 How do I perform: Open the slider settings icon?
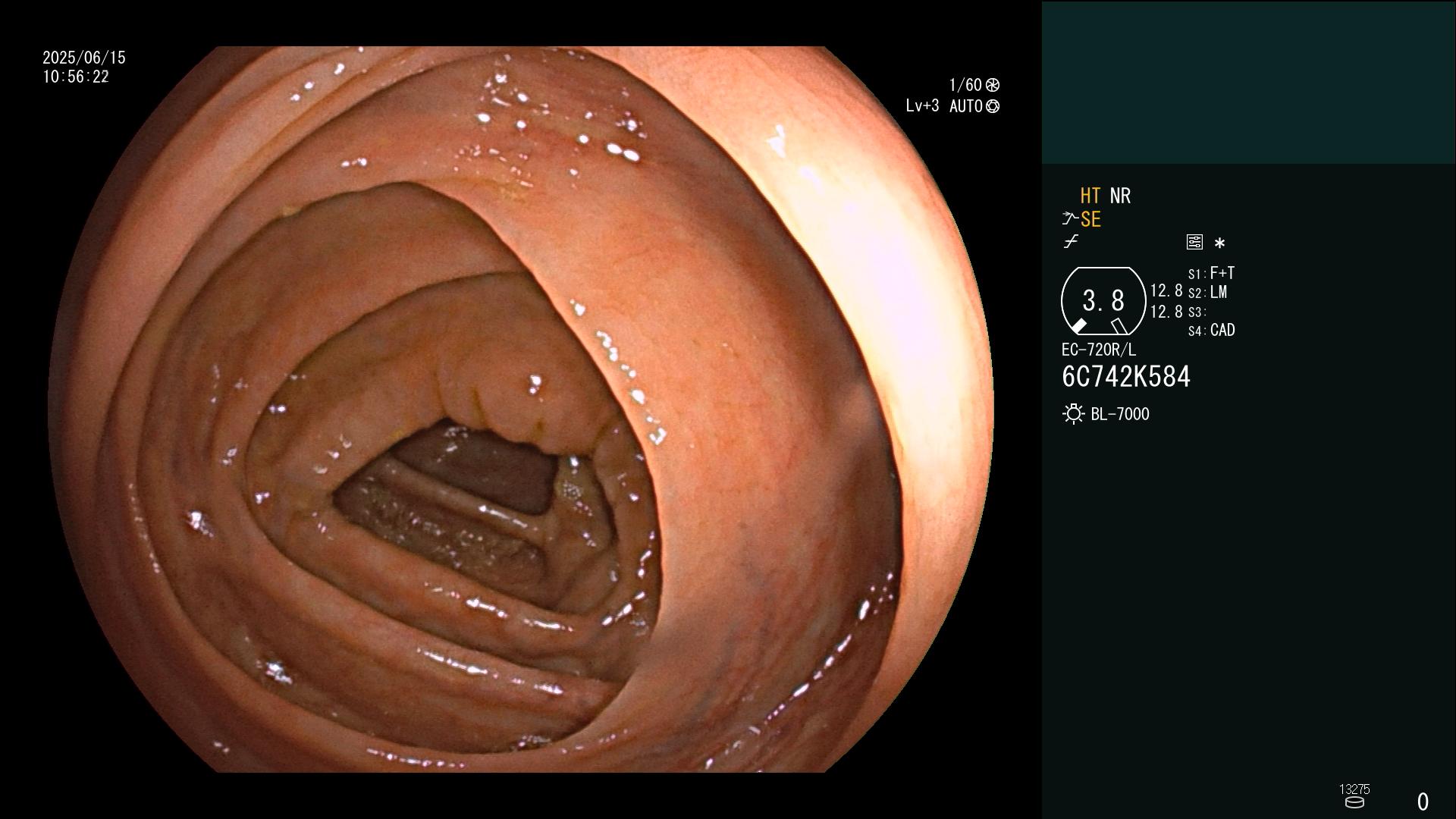tap(1194, 242)
